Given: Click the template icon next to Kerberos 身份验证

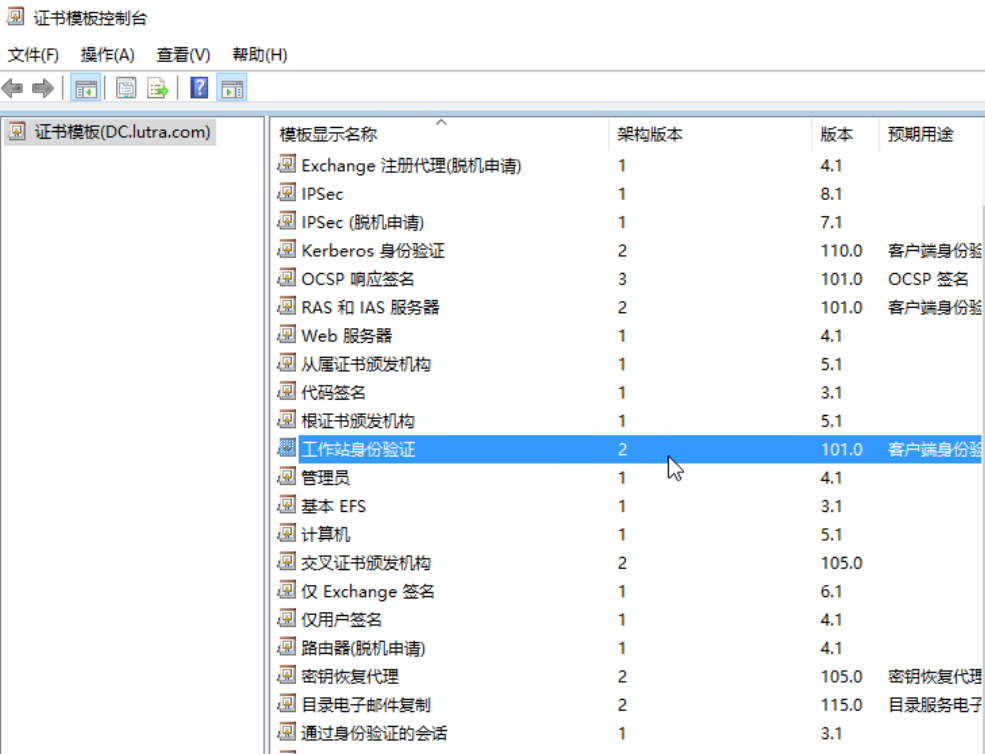Looking at the screenshot, I should [x=286, y=249].
